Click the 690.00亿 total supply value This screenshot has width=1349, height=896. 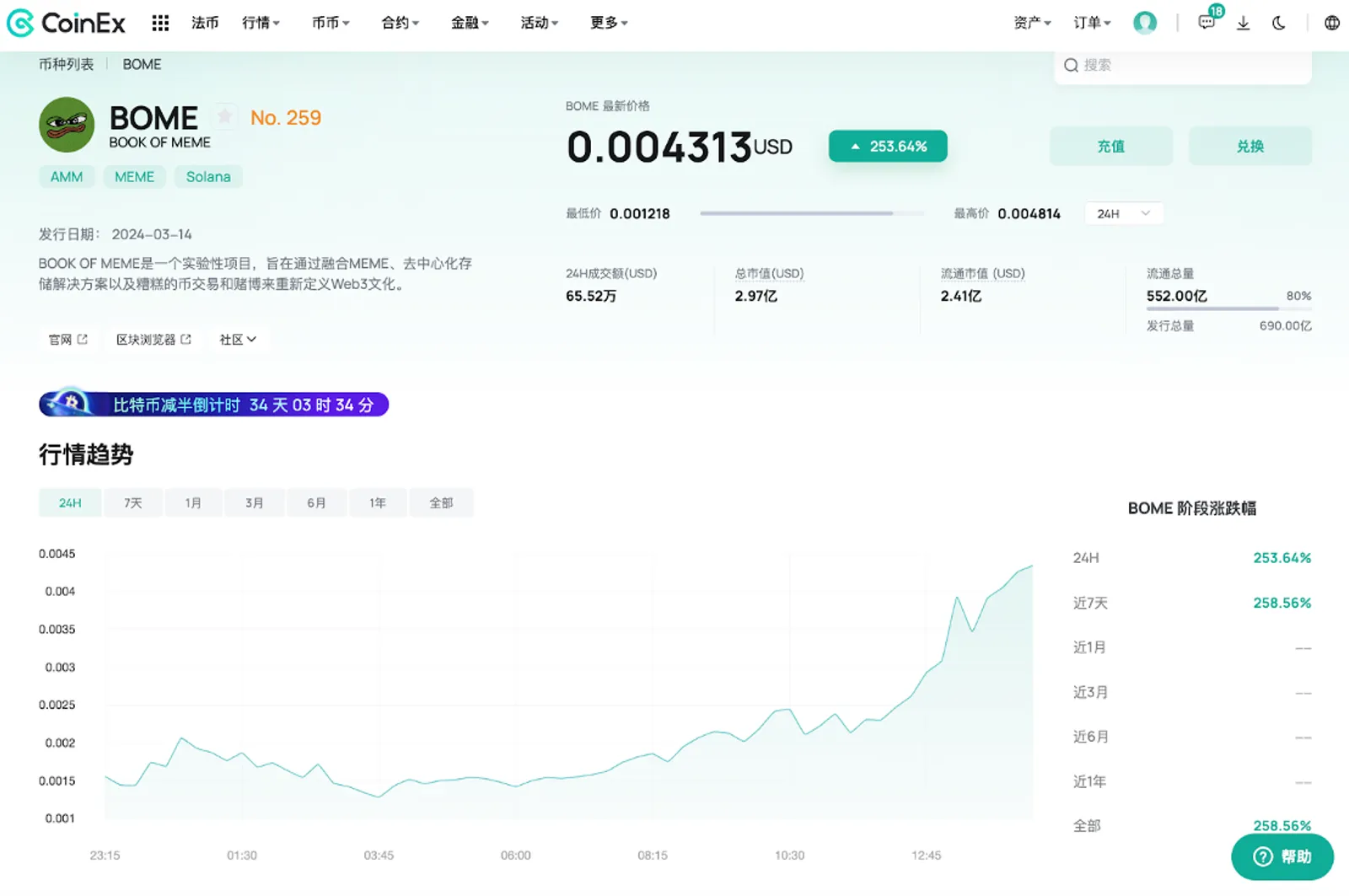(1286, 325)
